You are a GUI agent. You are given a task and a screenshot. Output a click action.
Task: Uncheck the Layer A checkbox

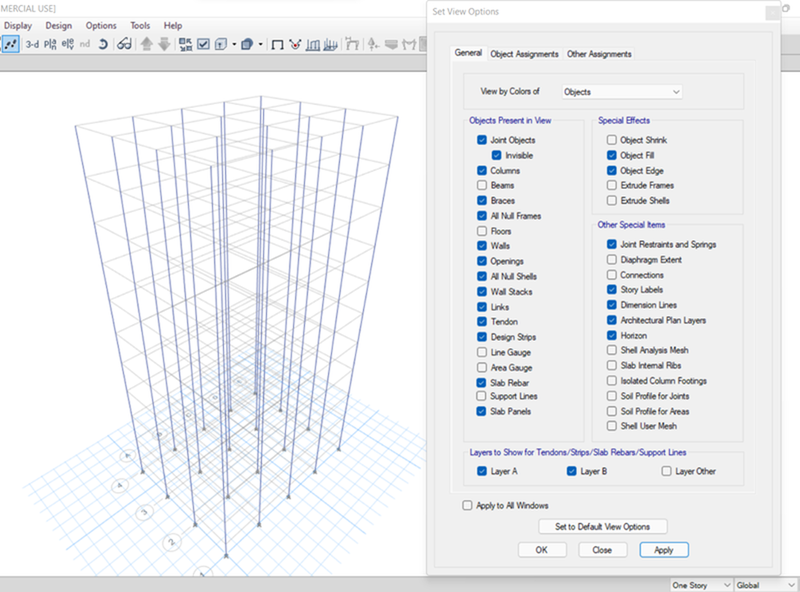tap(482, 471)
